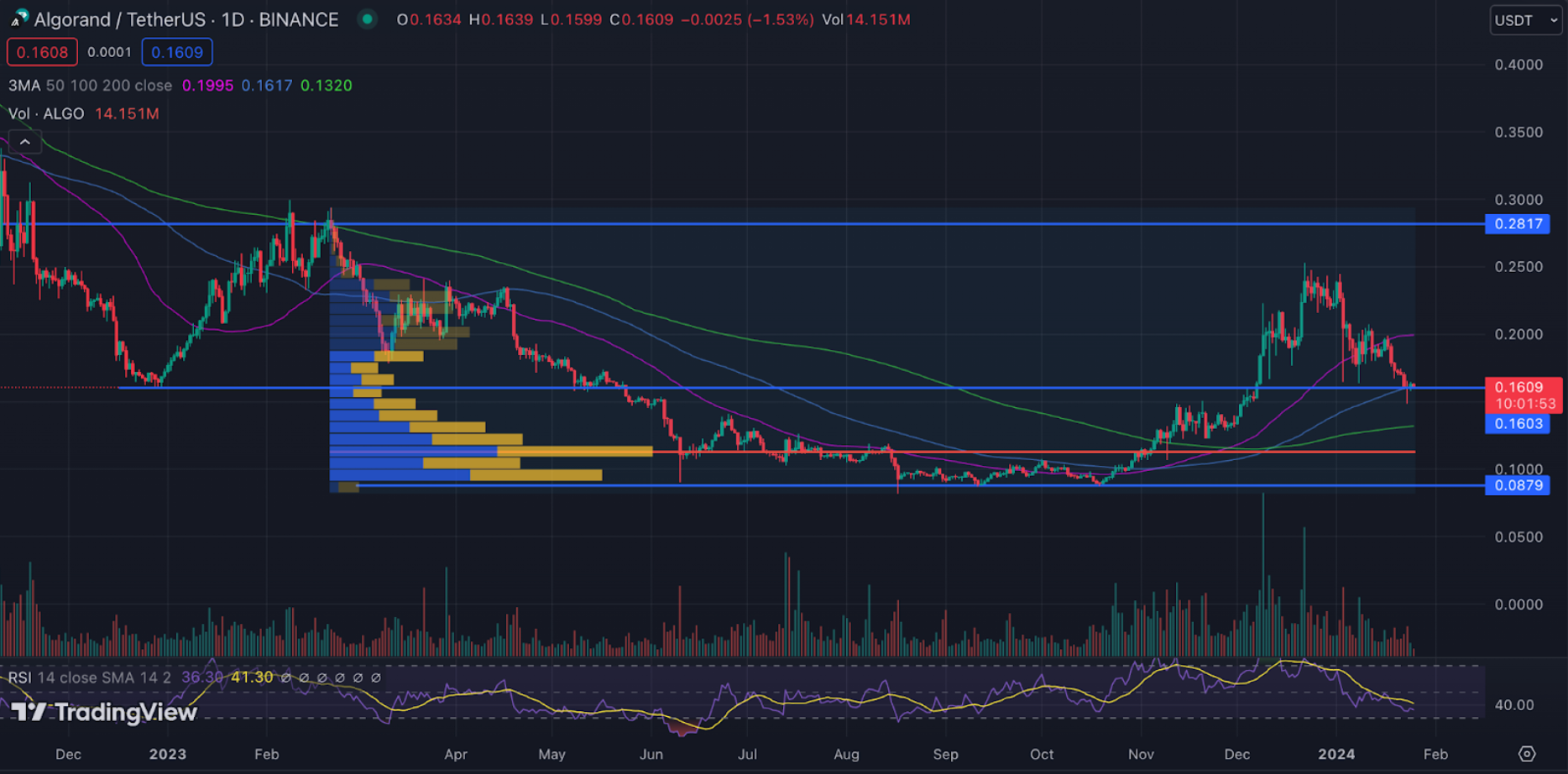Open the USDT currency dropdown
This screenshot has width=1568, height=774.
pyautogui.click(x=1526, y=20)
